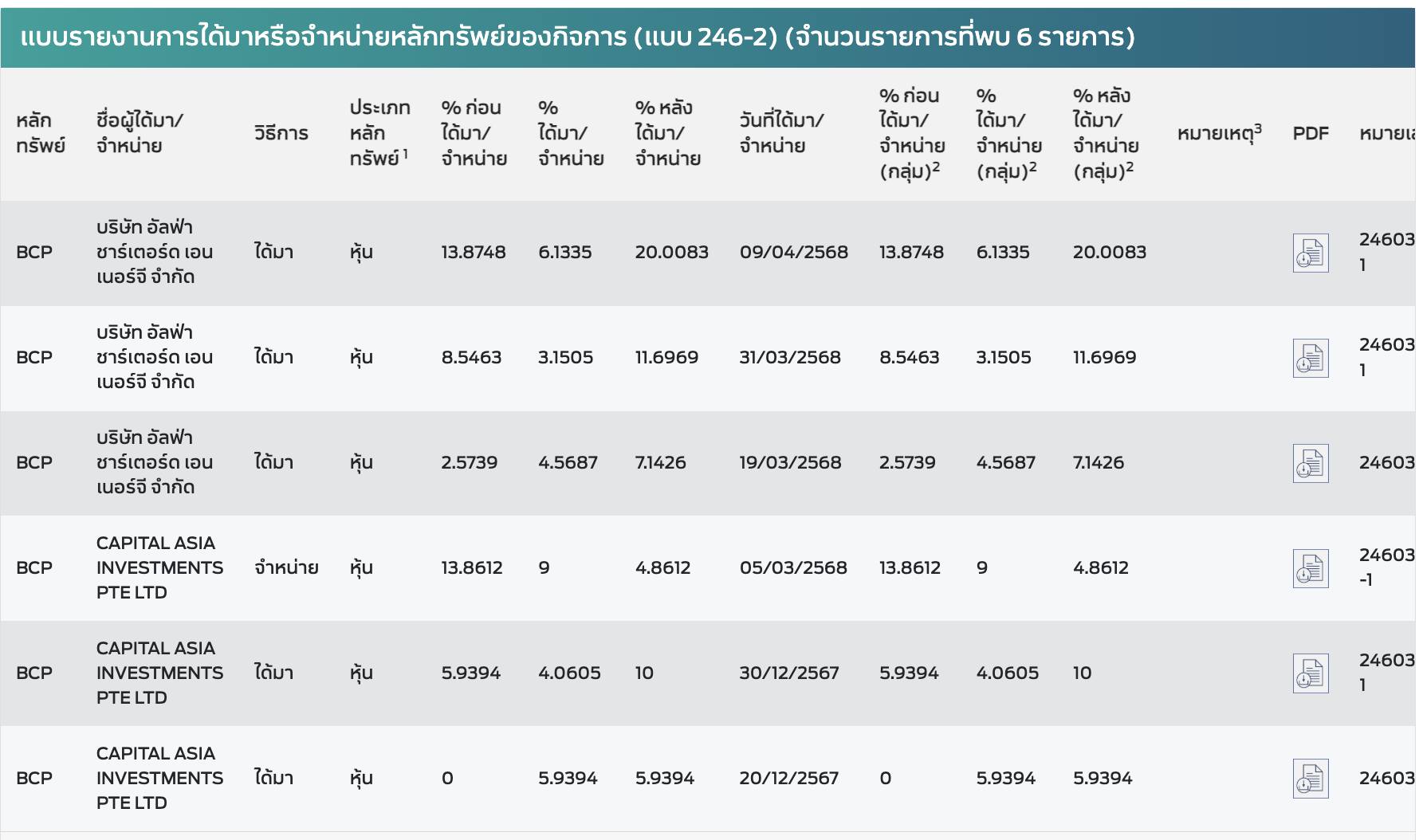Click the แบบ 246-2 report title banner

tap(577, 37)
